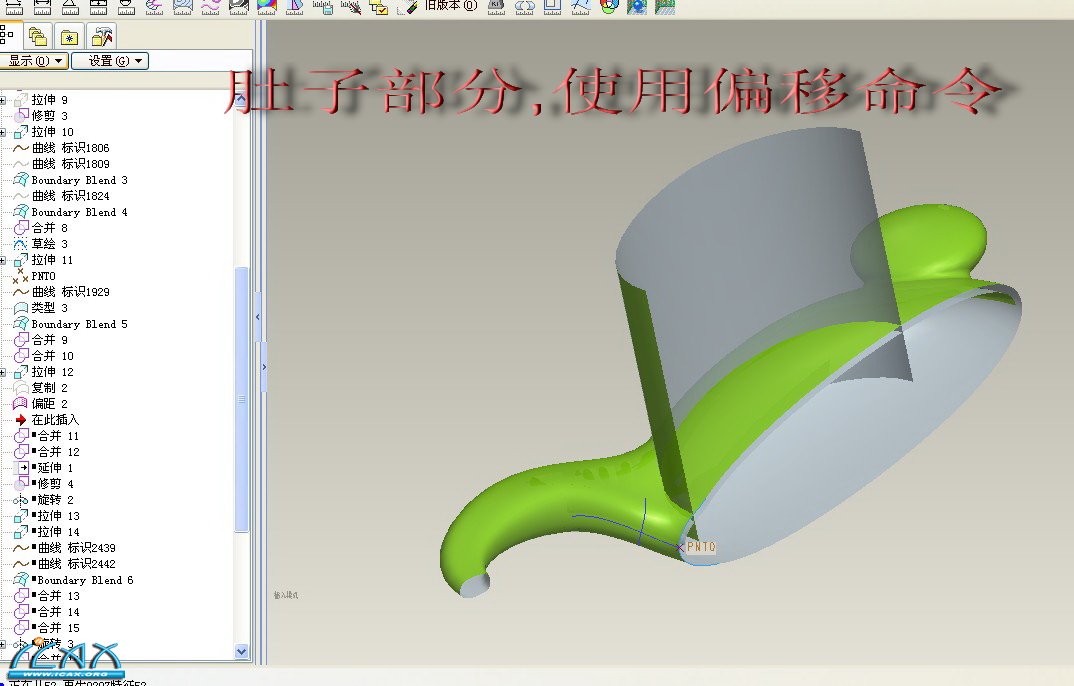Click the 偏距 2 offset surface icon
Viewport: 1074px width, 686px height.
pos(21,404)
